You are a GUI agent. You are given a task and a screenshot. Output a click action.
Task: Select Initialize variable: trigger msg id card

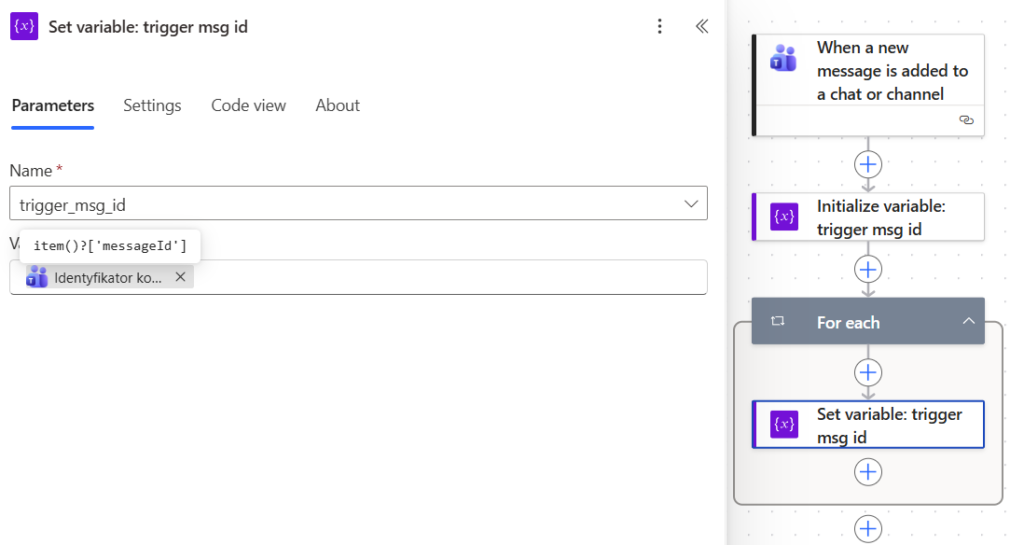coord(869,217)
